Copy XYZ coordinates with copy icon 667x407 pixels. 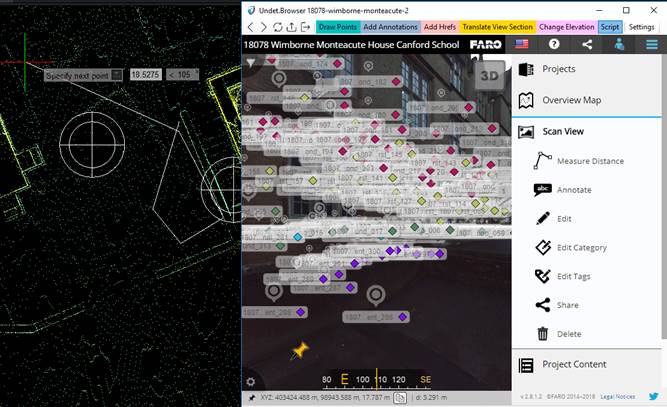[x=400, y=398]
